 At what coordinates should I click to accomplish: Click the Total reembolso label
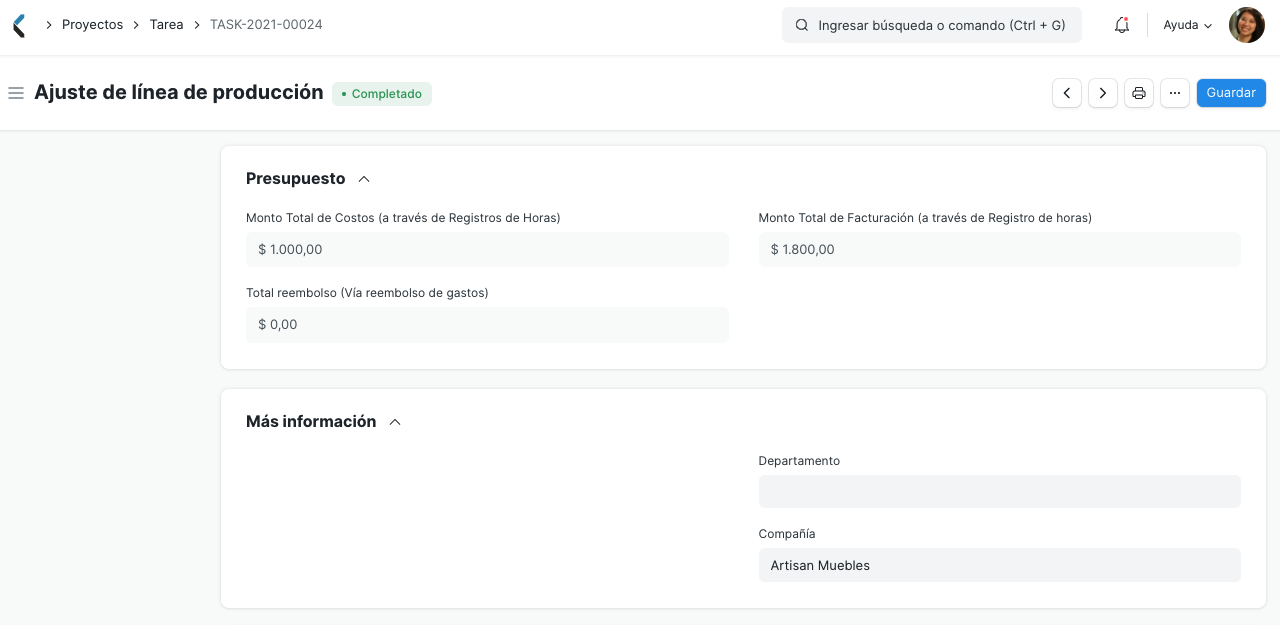(367, 293)
